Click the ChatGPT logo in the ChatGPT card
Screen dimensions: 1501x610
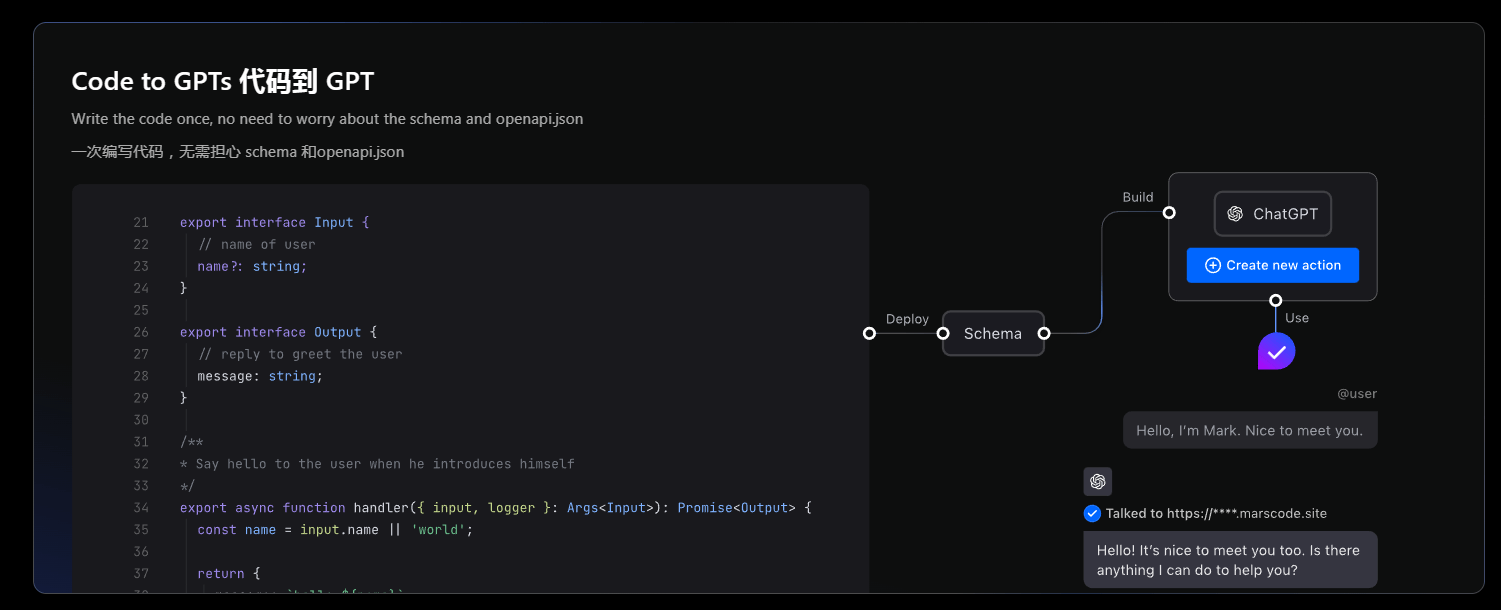[1235, 214]
